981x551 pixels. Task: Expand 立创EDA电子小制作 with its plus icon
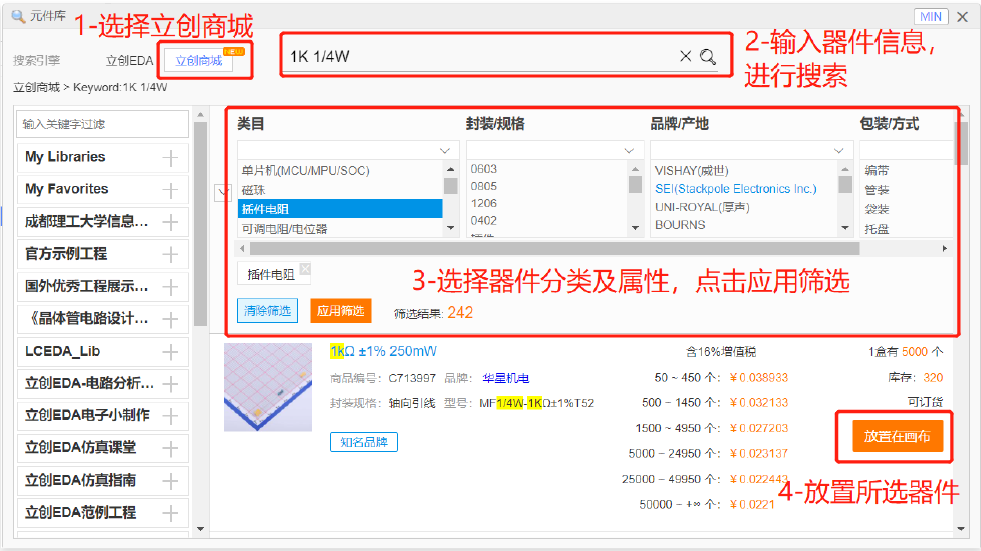(x=170, y=417)
